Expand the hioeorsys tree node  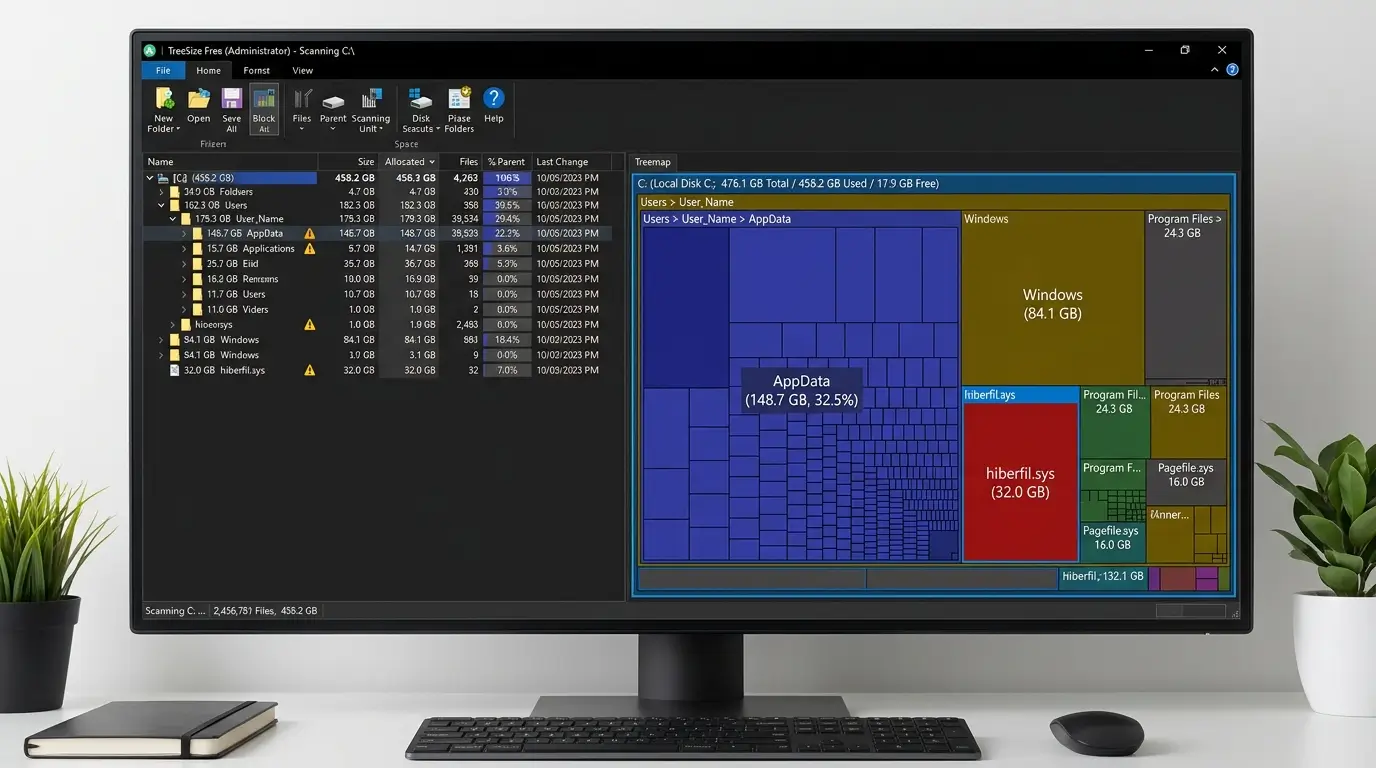tap(173, 325)
